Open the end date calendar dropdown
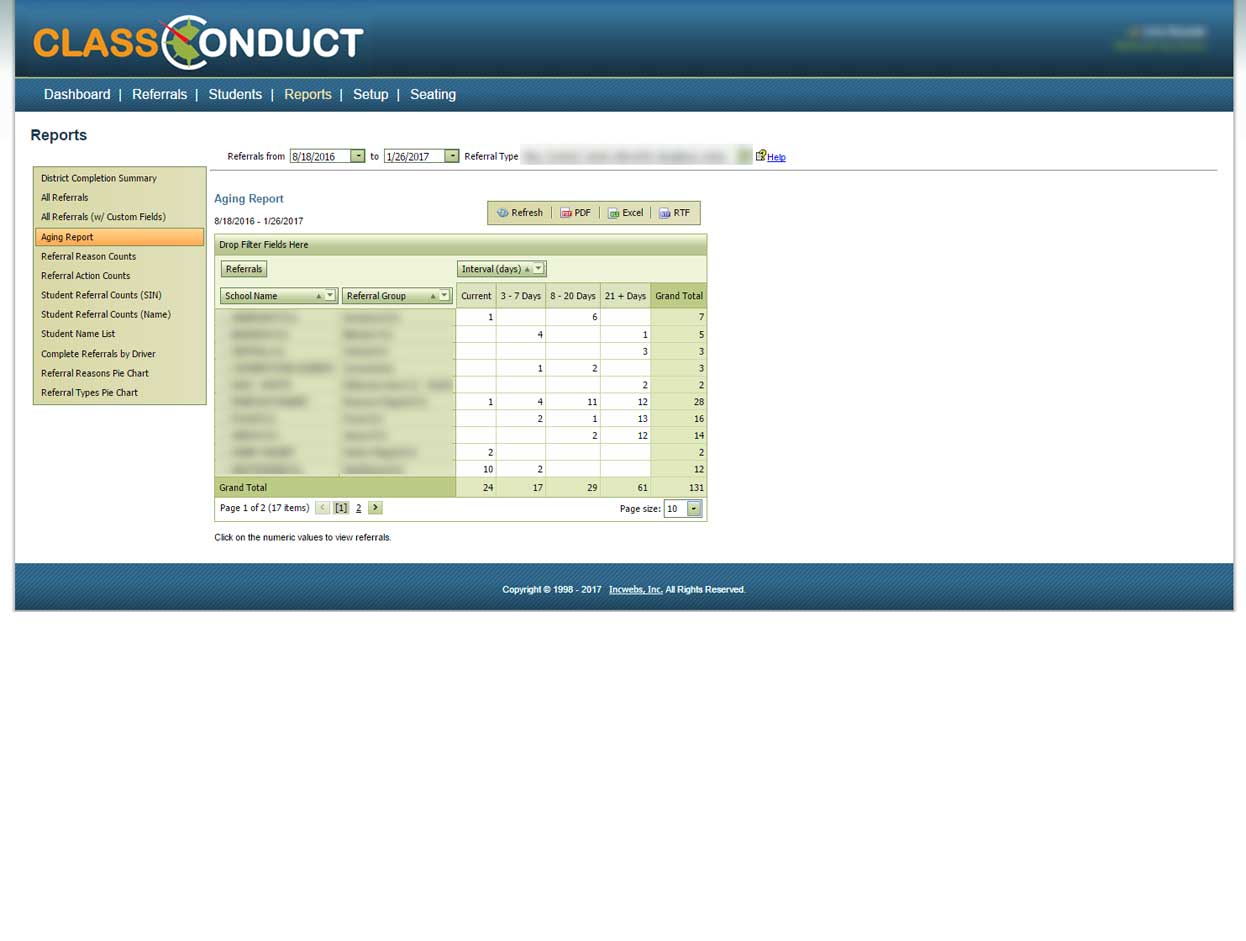 coord(452,156)
